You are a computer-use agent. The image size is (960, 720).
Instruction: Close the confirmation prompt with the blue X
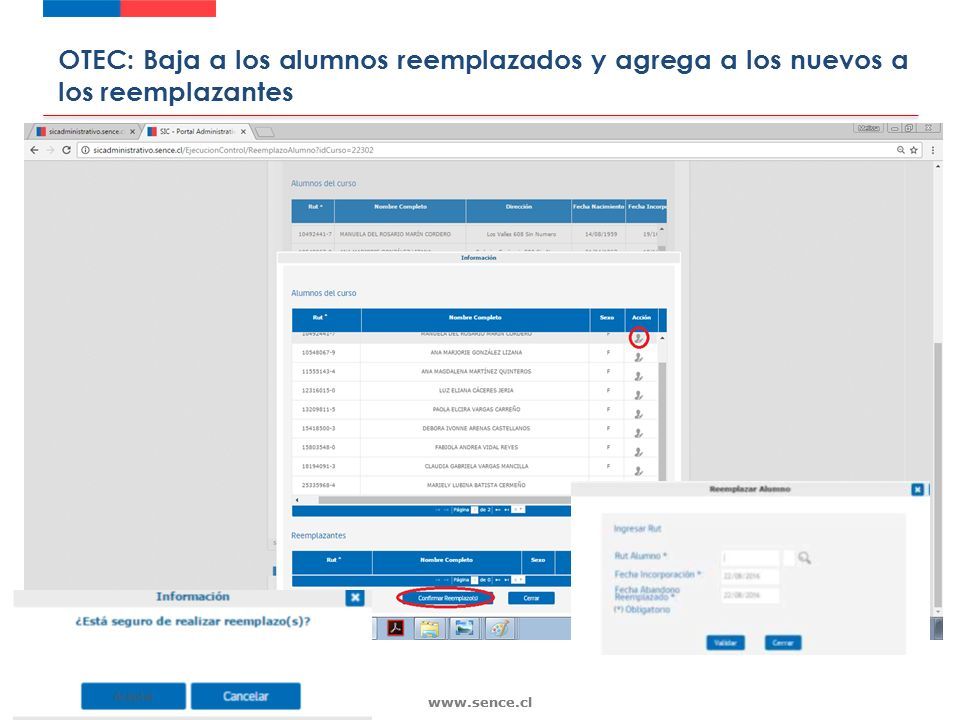pos(354,598)
